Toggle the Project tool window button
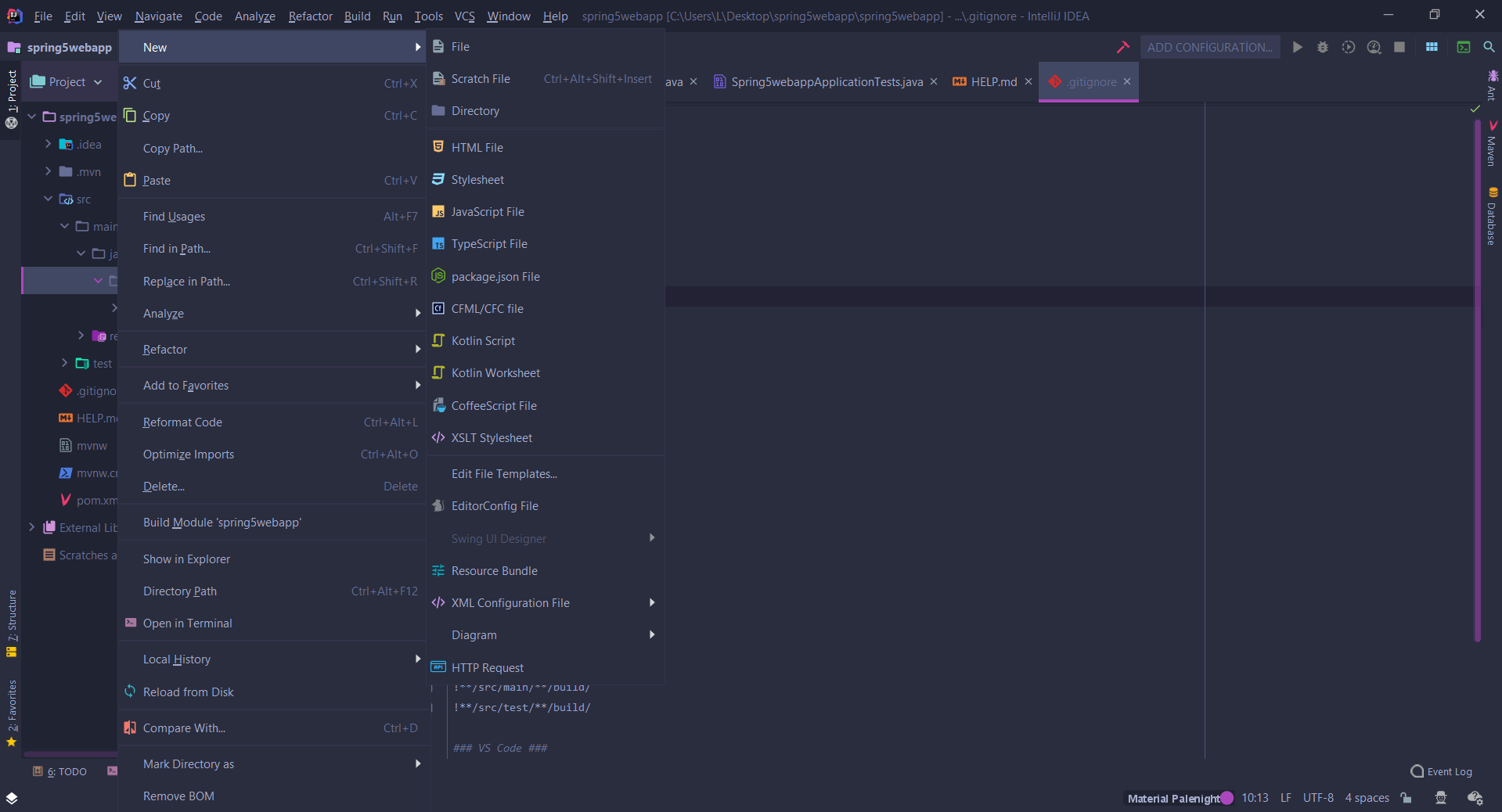Image resolution: width=1502 pixels, height=812 pixels. click(x=12, y=99)
